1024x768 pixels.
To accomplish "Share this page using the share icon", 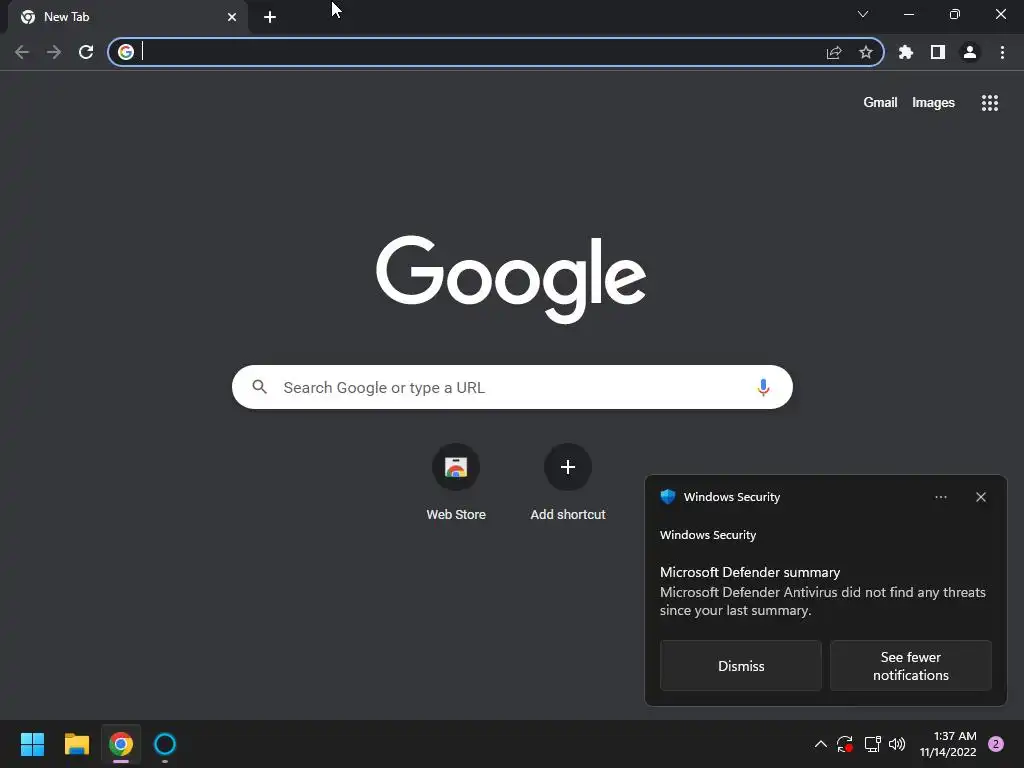I will pyautogui.click(x=834, y=52).
